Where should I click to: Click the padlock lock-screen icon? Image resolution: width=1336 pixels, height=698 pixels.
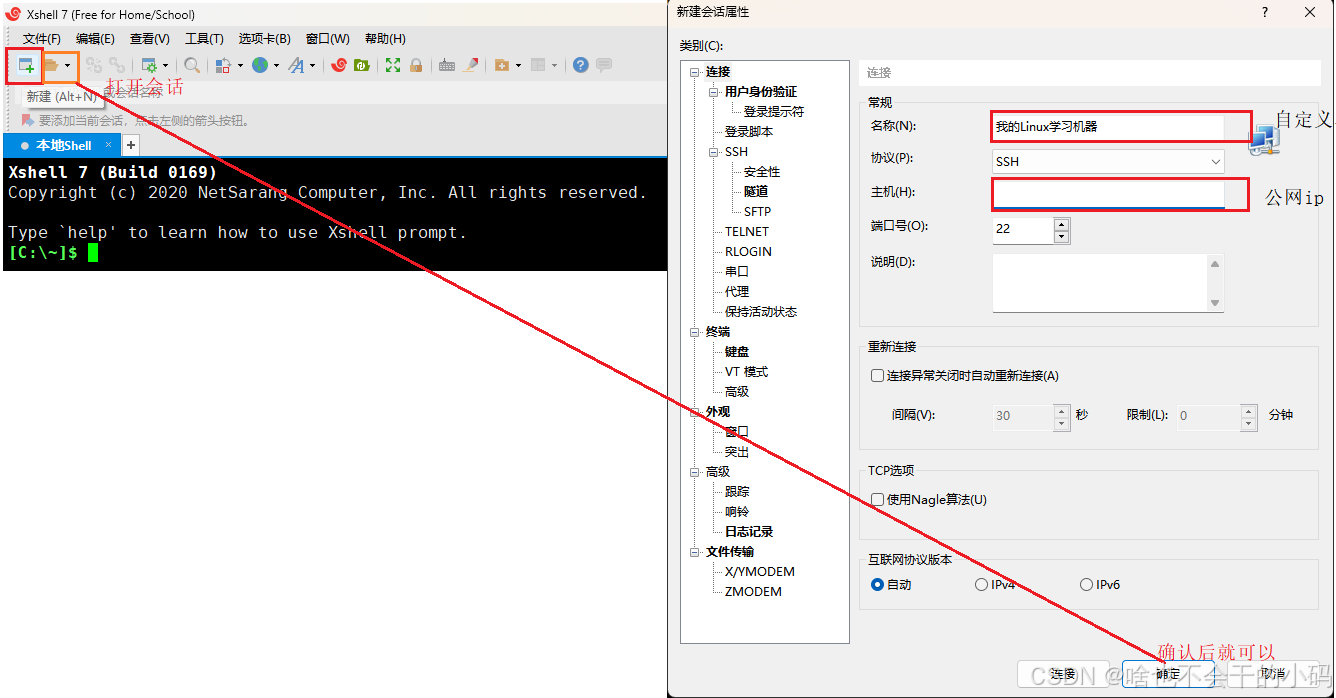coord(416,66)
